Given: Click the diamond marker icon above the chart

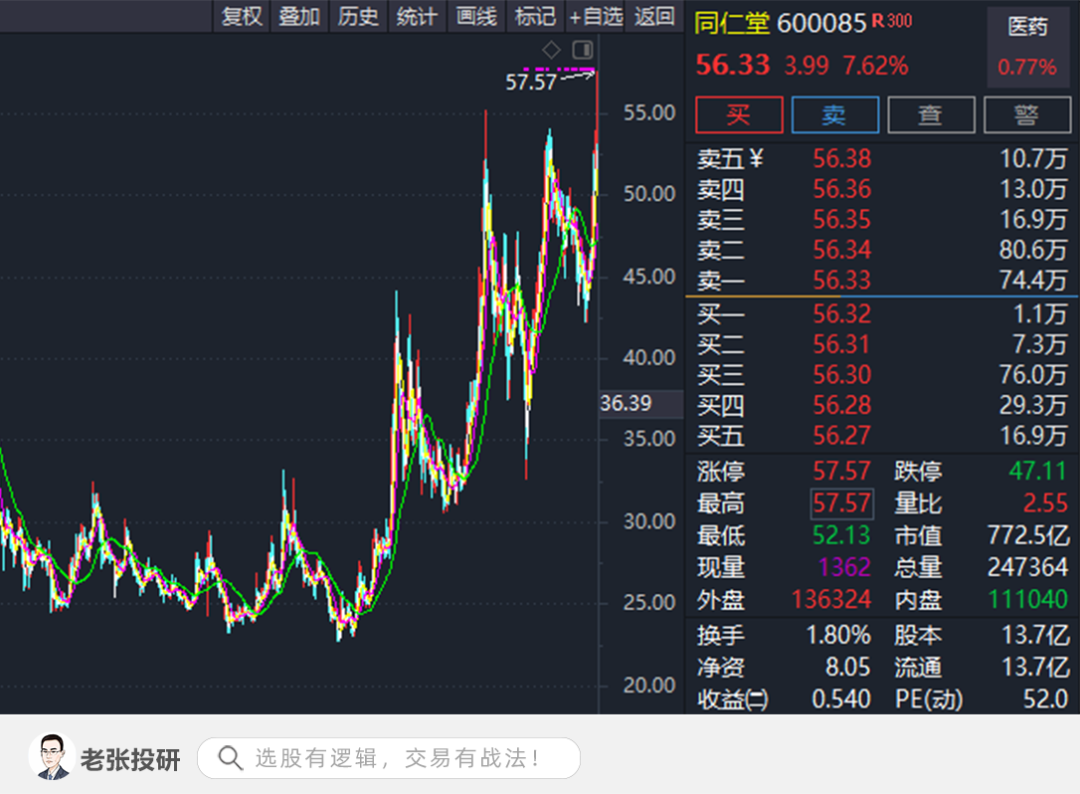Looking at the screenshot, I should pyautogui.click(x=551, y=50).
